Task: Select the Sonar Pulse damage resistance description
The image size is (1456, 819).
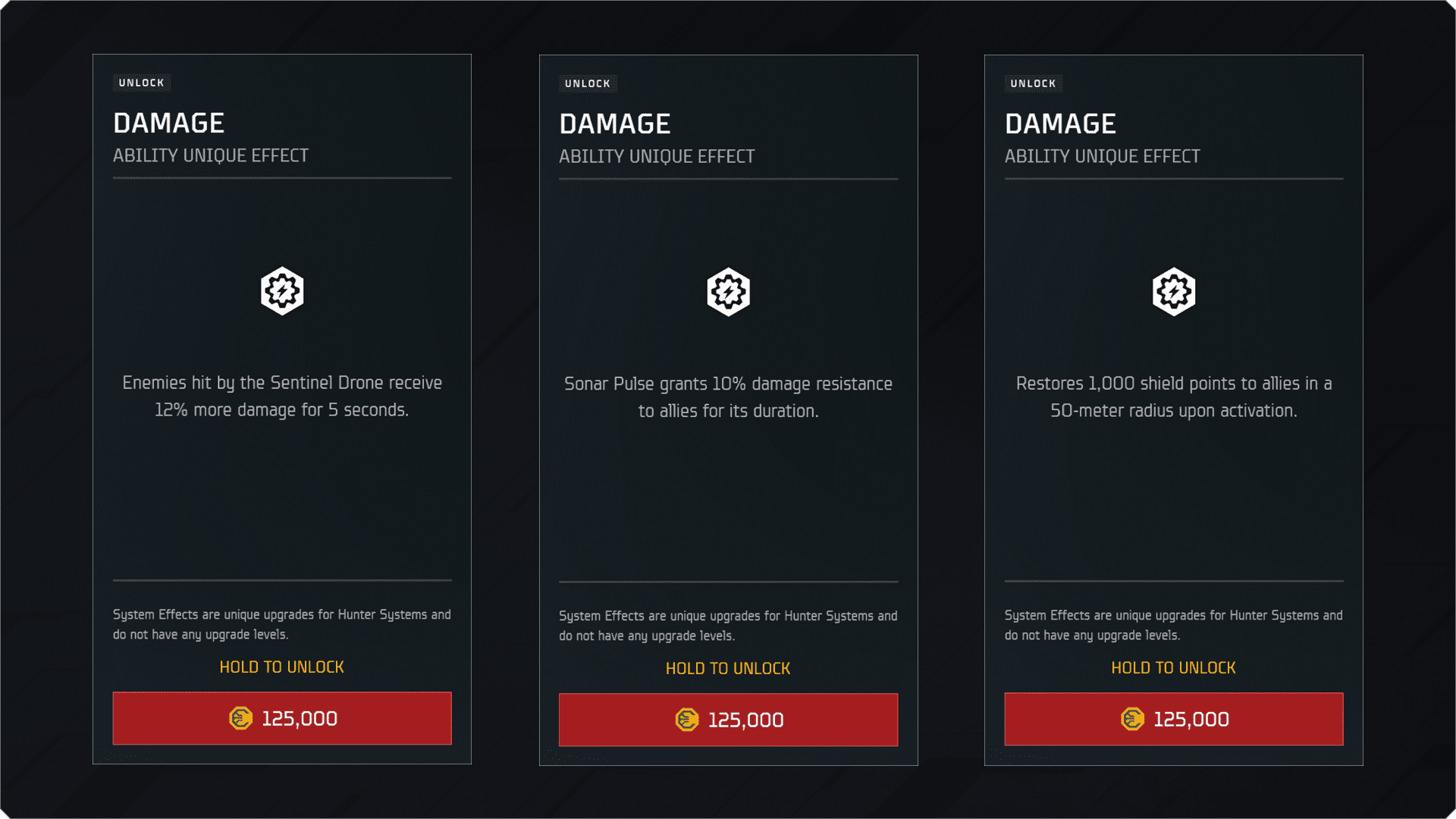Action: (728, 397)
